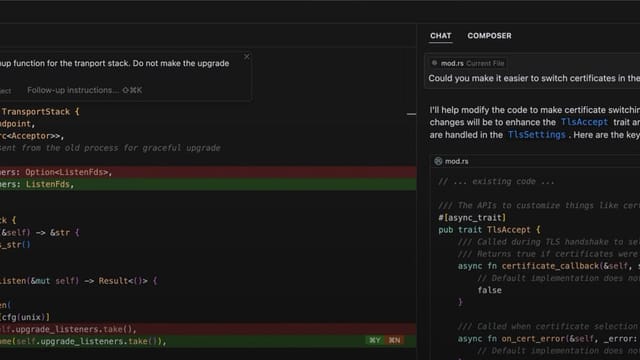640x360 pixels.
Task: Click the dot icon beside mod.rs Current File
Action: (434, 63)
